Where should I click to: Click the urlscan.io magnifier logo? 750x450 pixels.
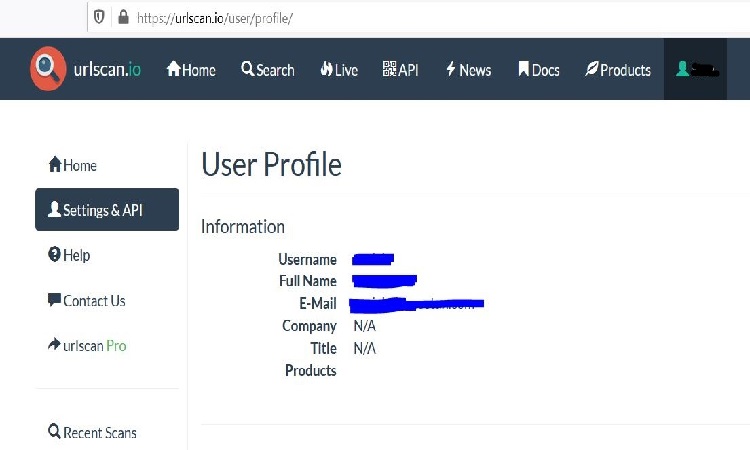[x=48, y=68]
